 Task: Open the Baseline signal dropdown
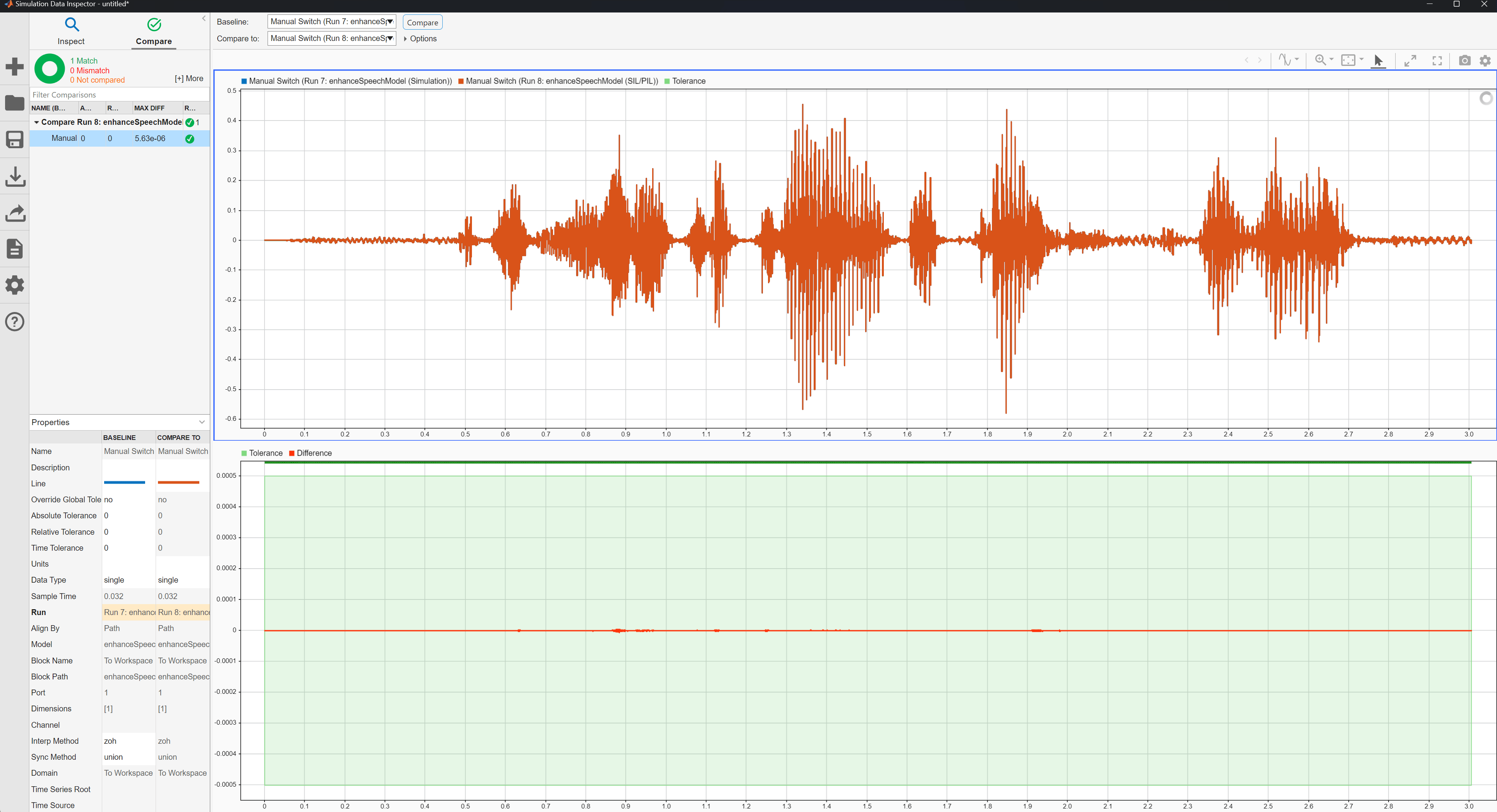point(331,21)
